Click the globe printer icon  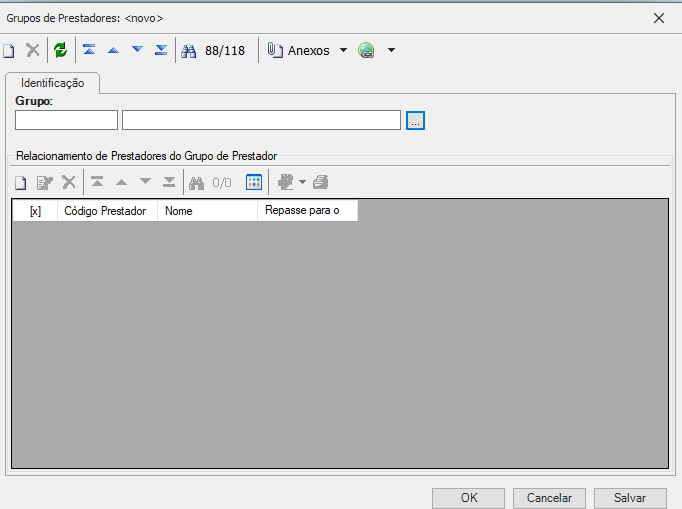click(367, 50)
